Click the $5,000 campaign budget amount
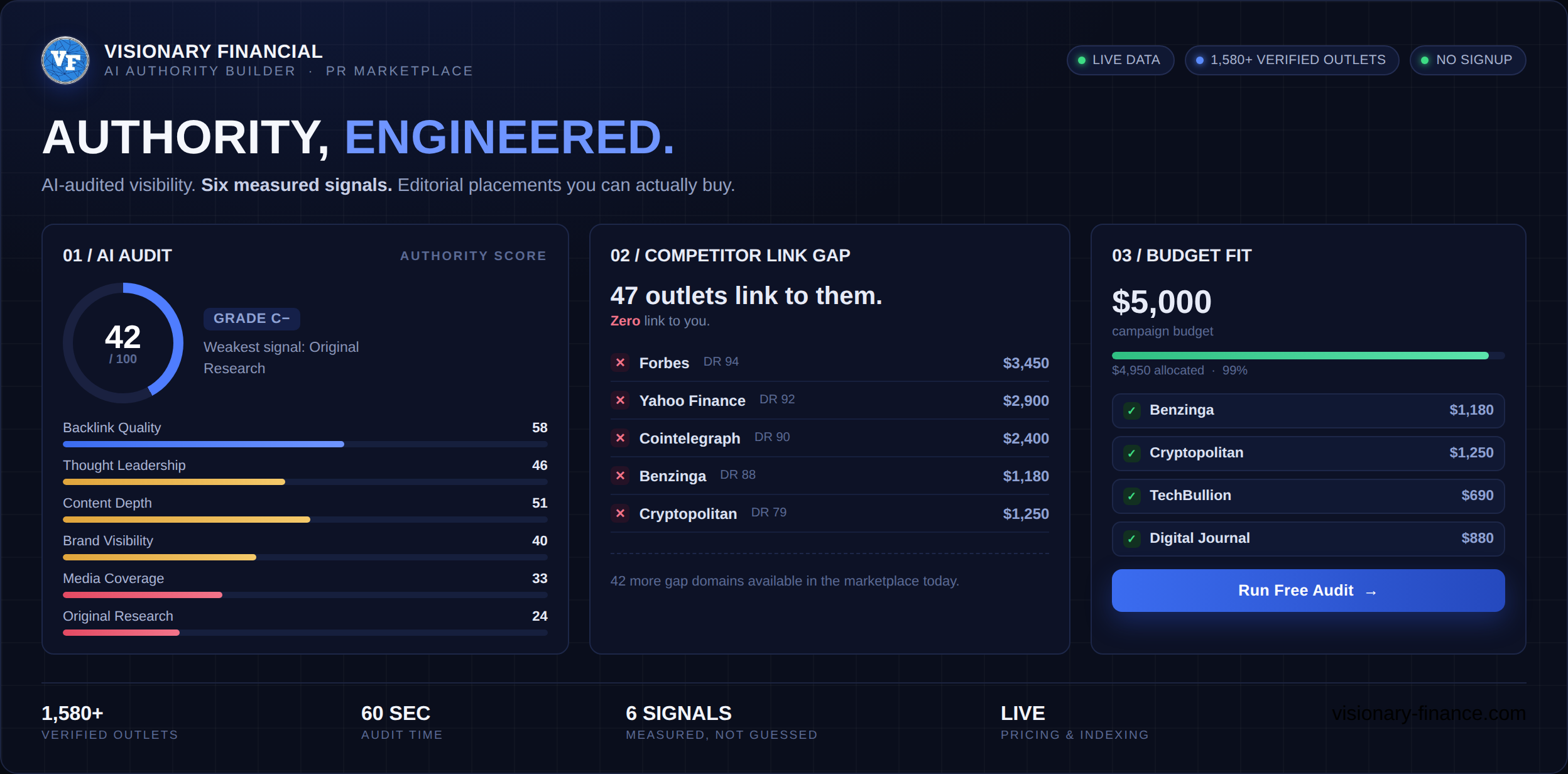 click(x=1162, y=302)
